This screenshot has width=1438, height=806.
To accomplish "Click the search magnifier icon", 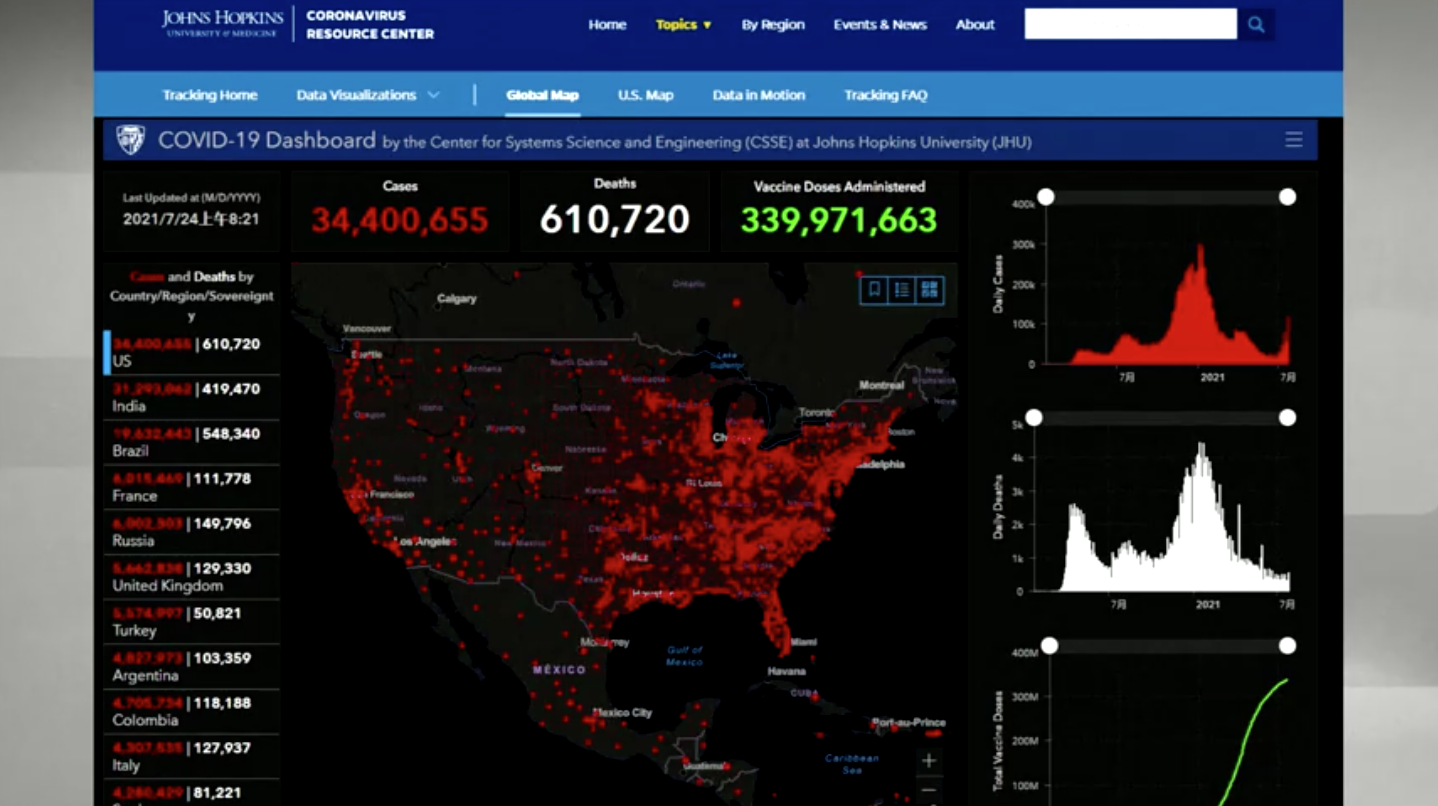I will click(x=1256, y=25).
